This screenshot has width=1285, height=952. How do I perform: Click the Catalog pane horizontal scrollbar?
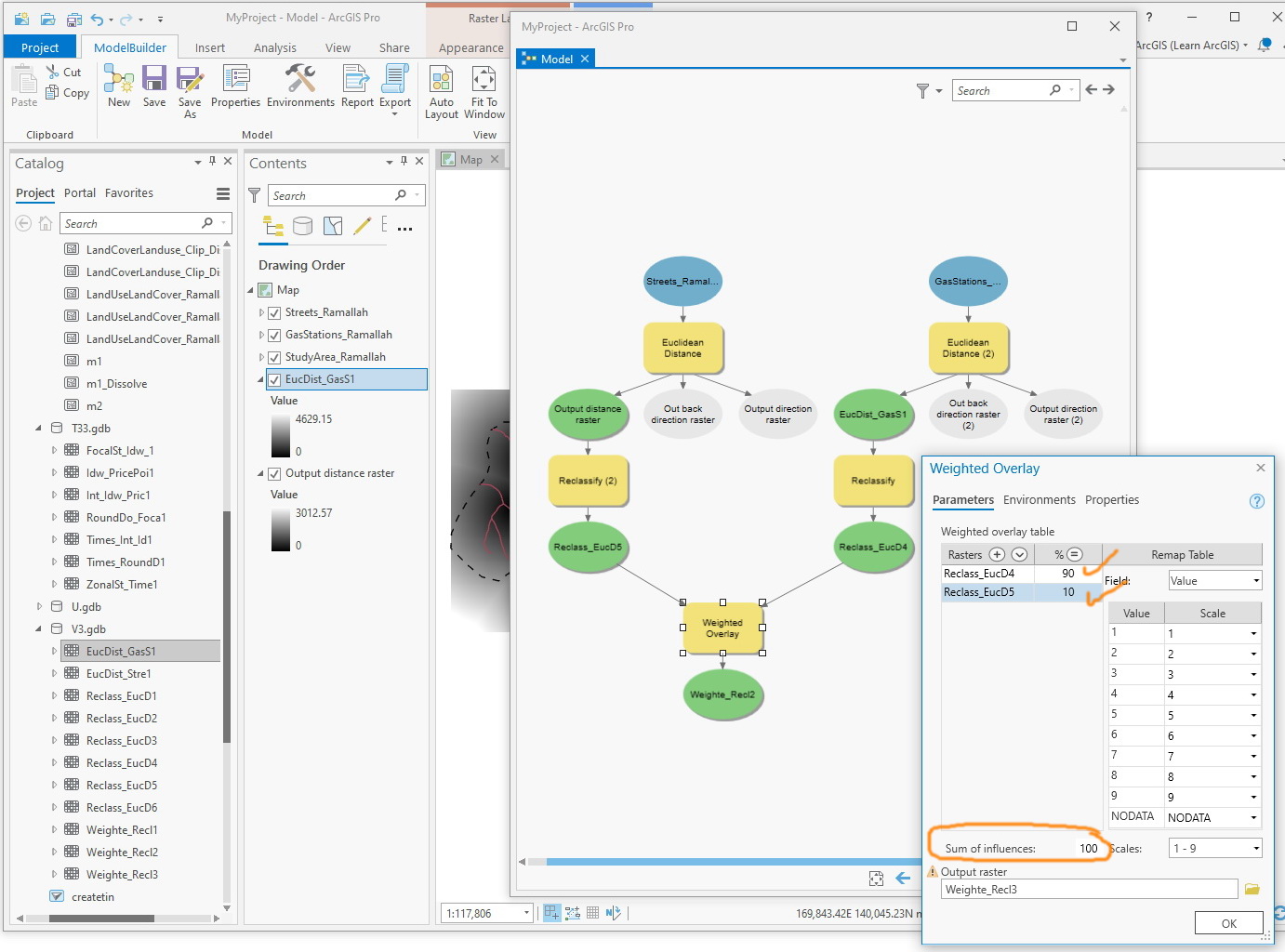pos(102,919)
